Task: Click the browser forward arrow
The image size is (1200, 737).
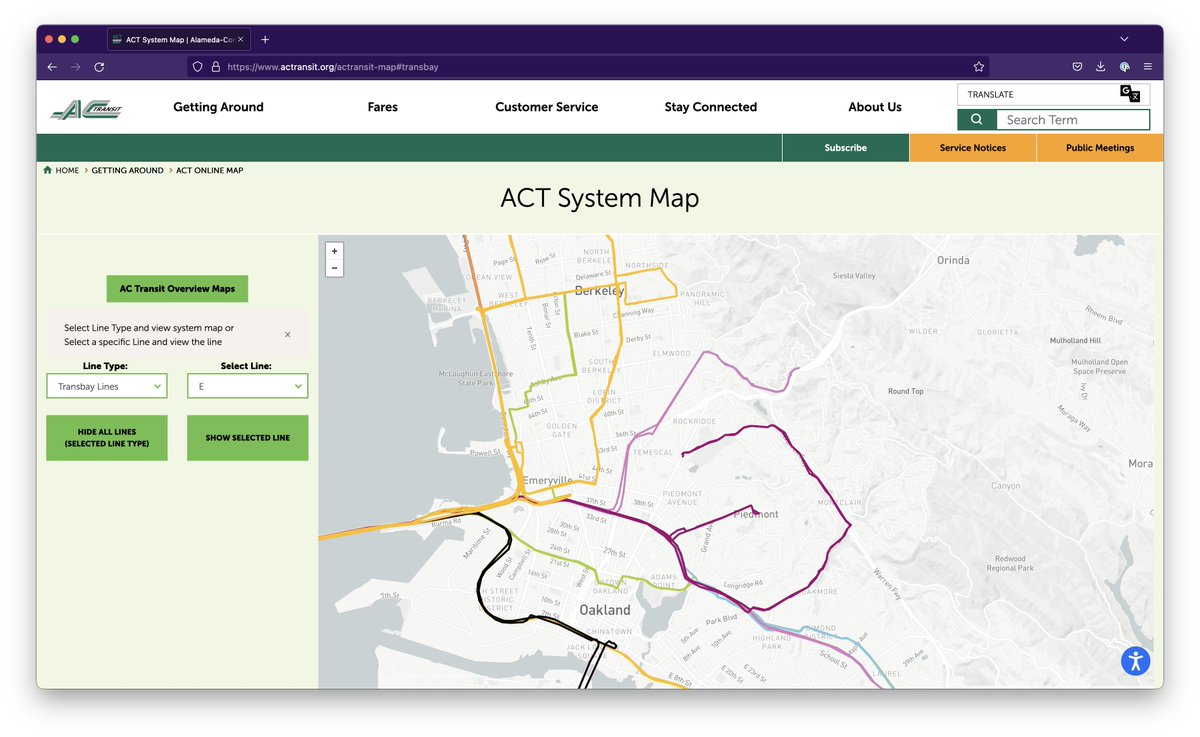Action: (x=75, y=67)
